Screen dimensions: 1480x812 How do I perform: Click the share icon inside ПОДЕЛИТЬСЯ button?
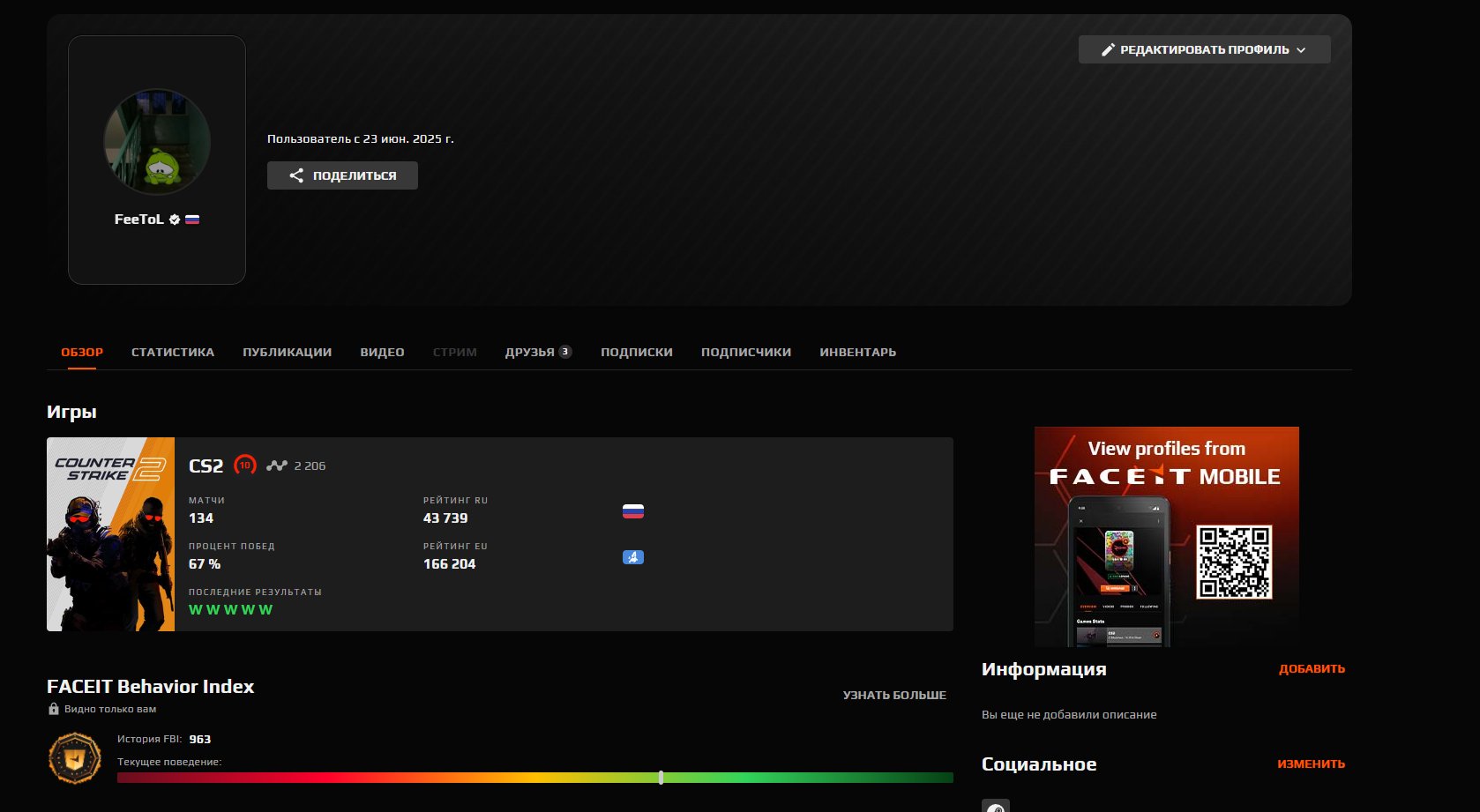[x=298, y=175]
